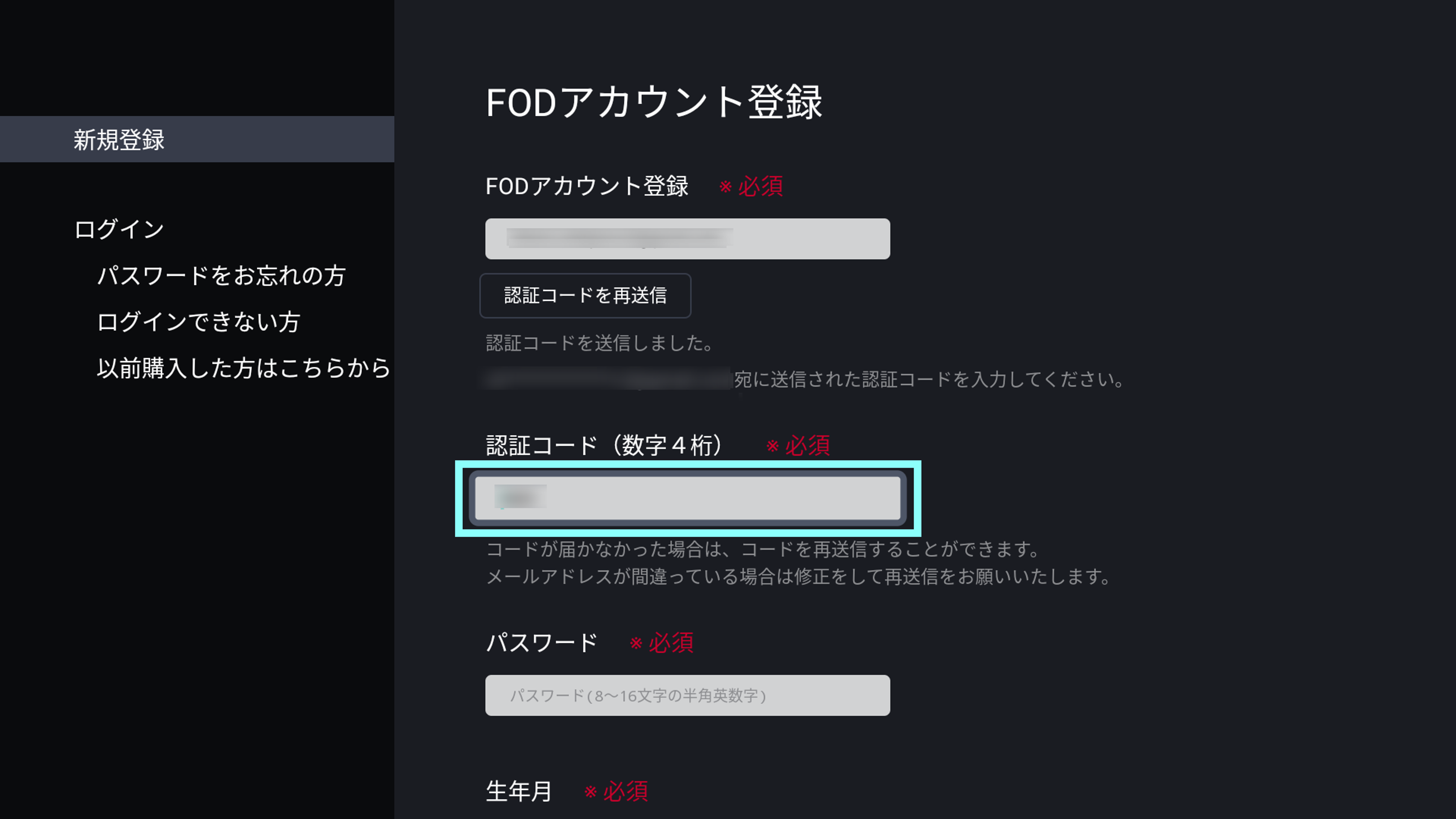Open the ログイン section

[118, 228]
